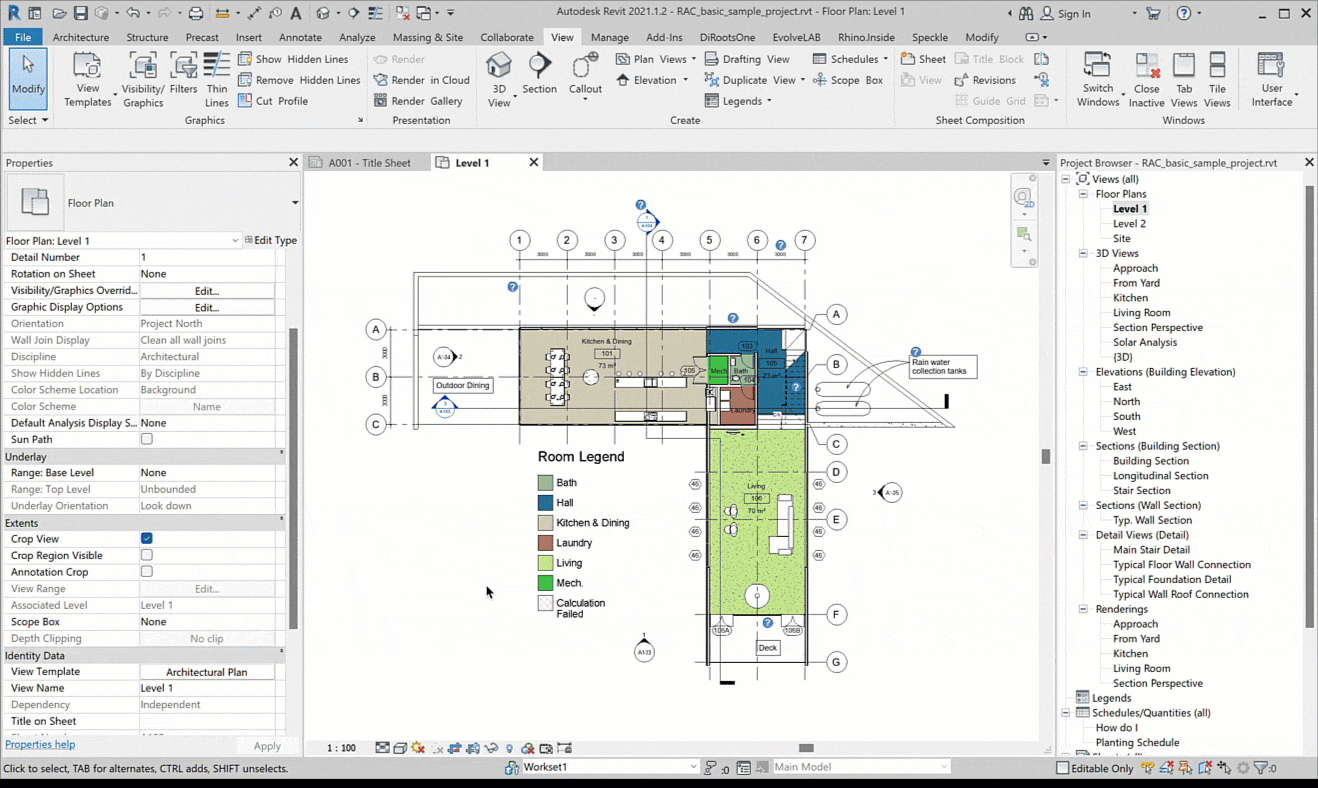Open the Floor Plan type selector dropdown
The height and width of the screenshot is (788, 1318).
tap(294, 203)
